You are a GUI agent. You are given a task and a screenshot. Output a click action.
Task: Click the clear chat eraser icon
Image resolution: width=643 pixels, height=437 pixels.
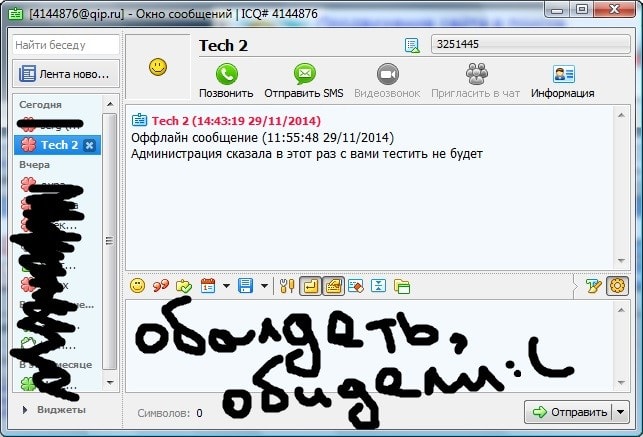click(355, 286)
